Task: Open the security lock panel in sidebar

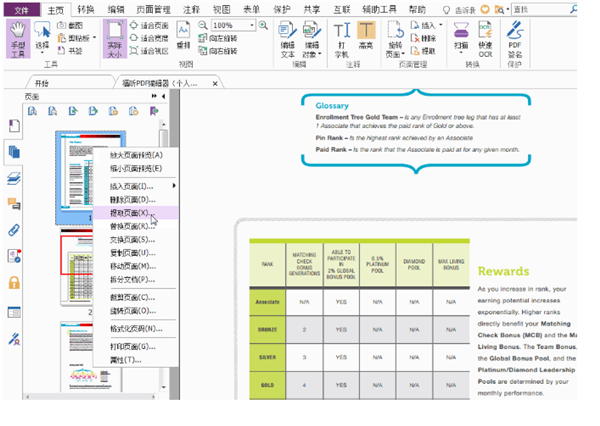Action: [15, 283]
